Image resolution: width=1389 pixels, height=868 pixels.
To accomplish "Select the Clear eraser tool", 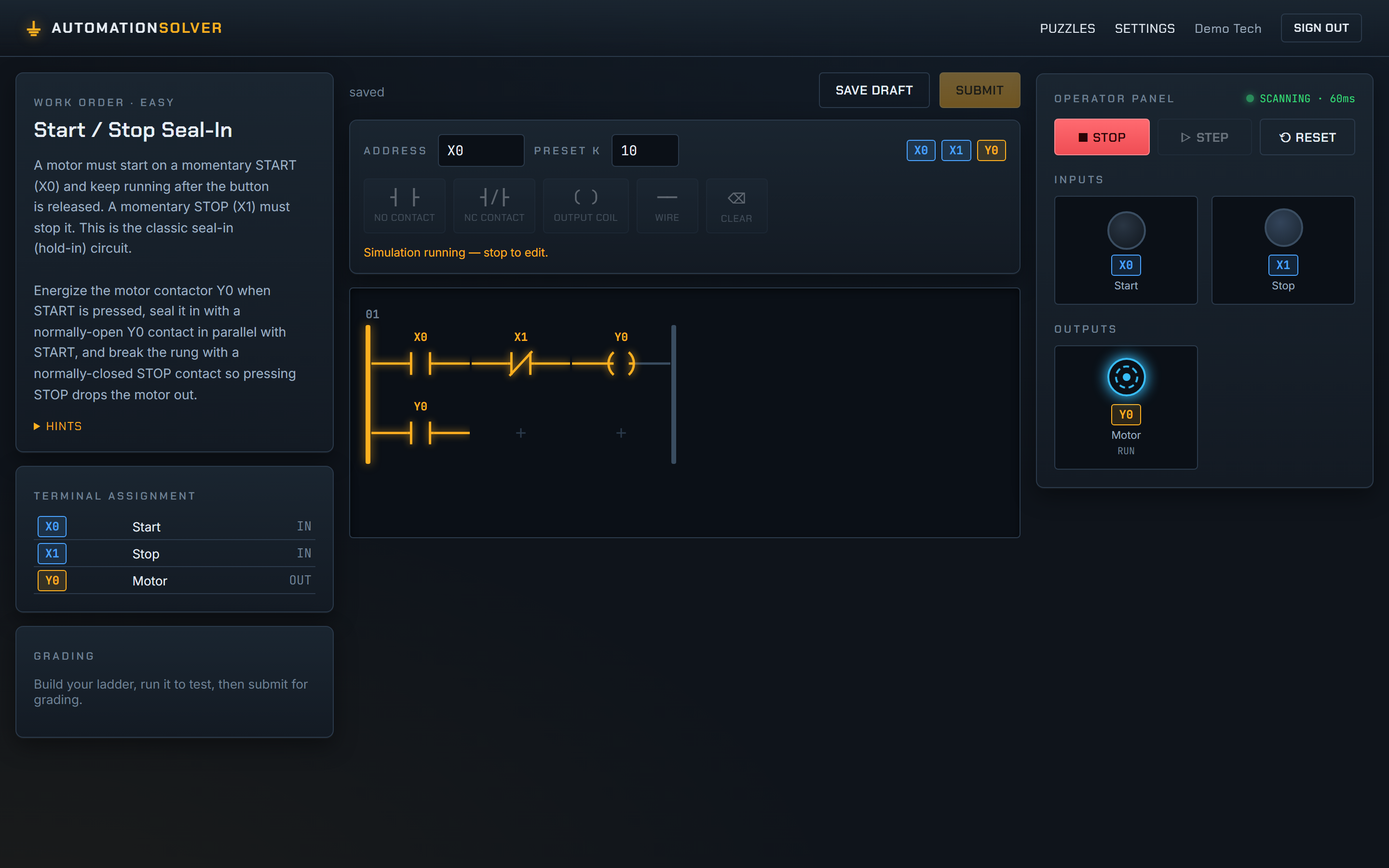I will [x=736, y=205].
